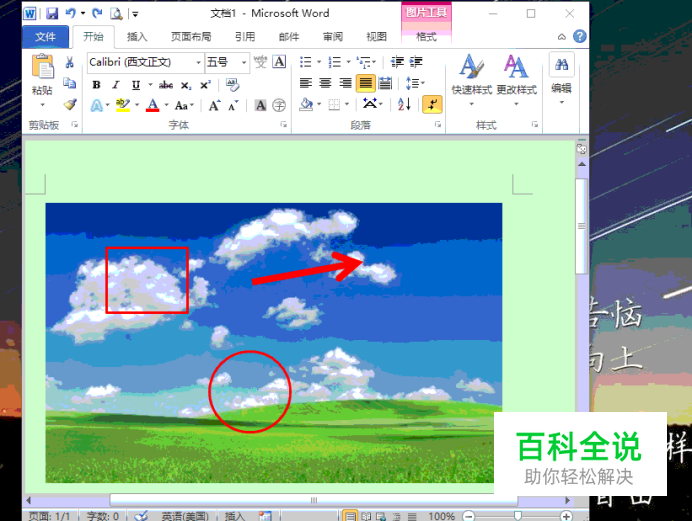692x521 pixels.
Task: Open the File tab
Action: (x=45, y=37)
